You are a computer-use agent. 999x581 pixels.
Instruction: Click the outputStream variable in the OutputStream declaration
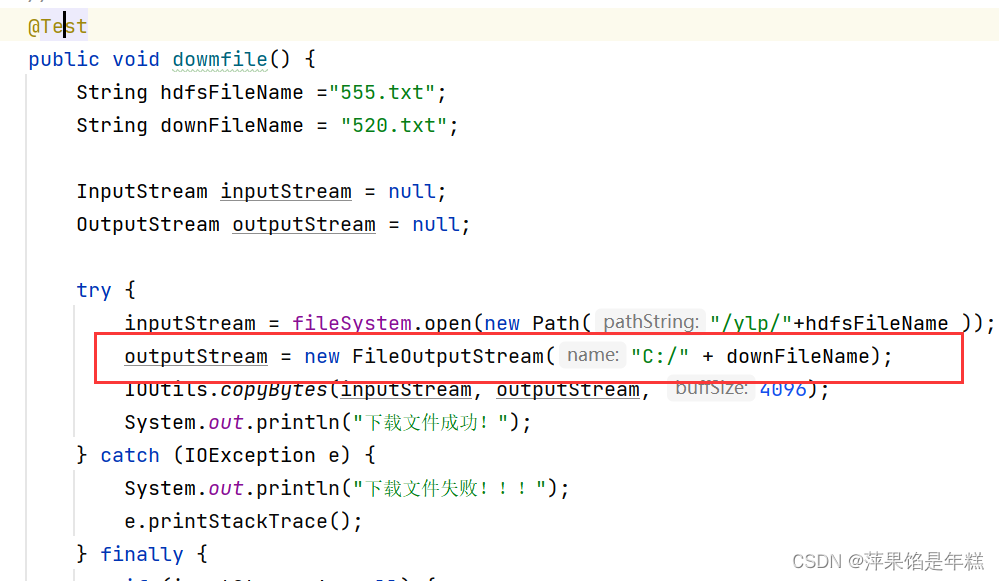click(304, 224)
